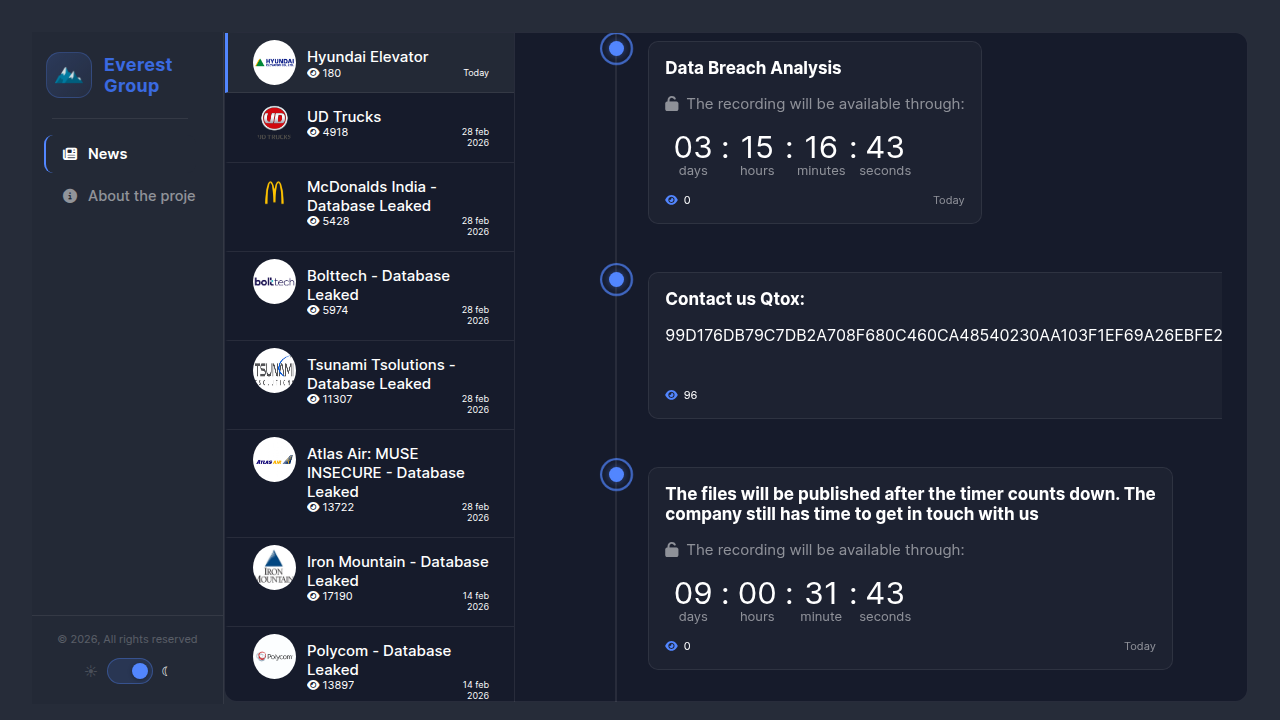Click the lock icon in Data Breach Analysis

(x=672, y=104)
